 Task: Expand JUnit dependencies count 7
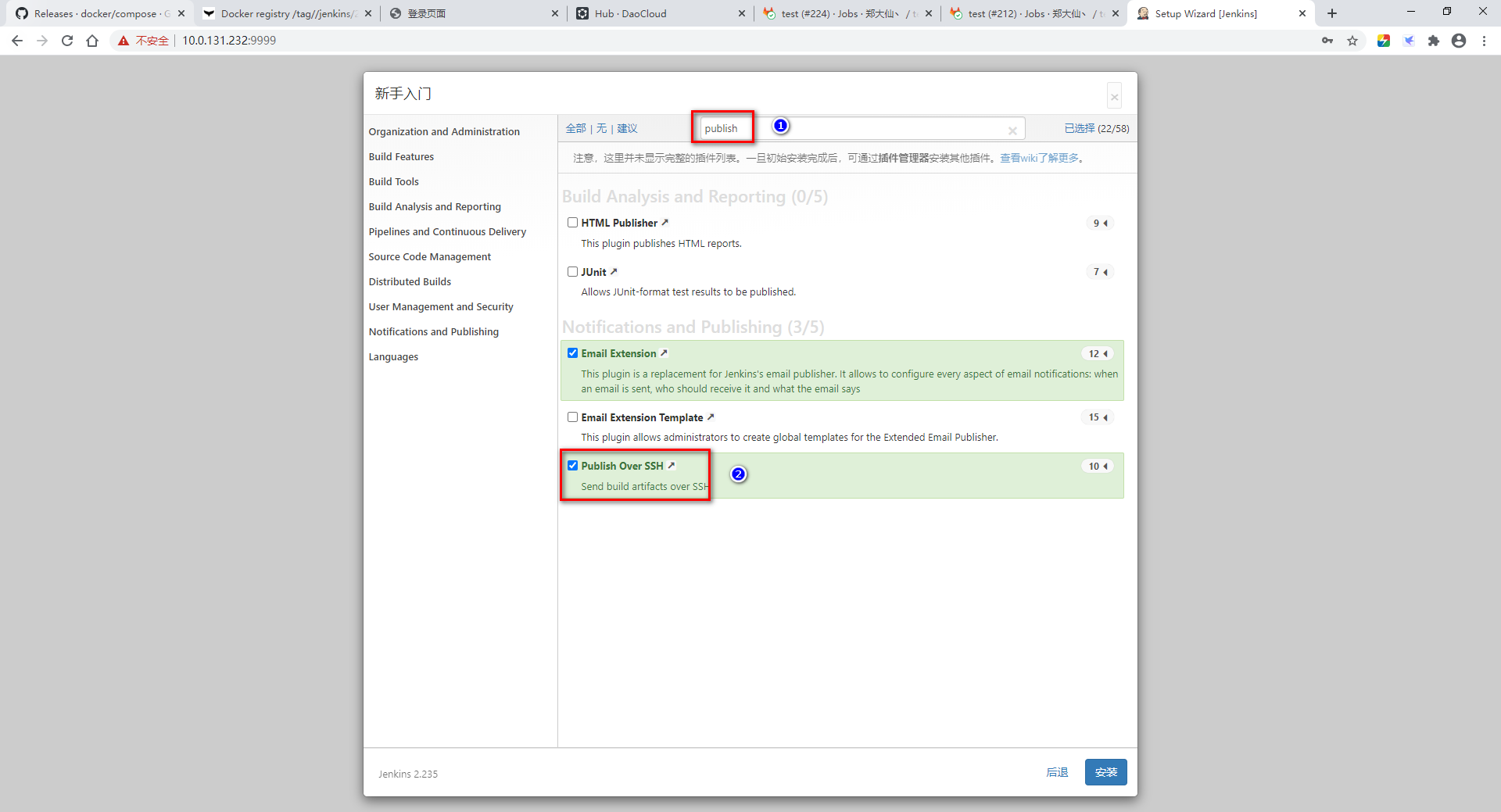[1100, 272]
